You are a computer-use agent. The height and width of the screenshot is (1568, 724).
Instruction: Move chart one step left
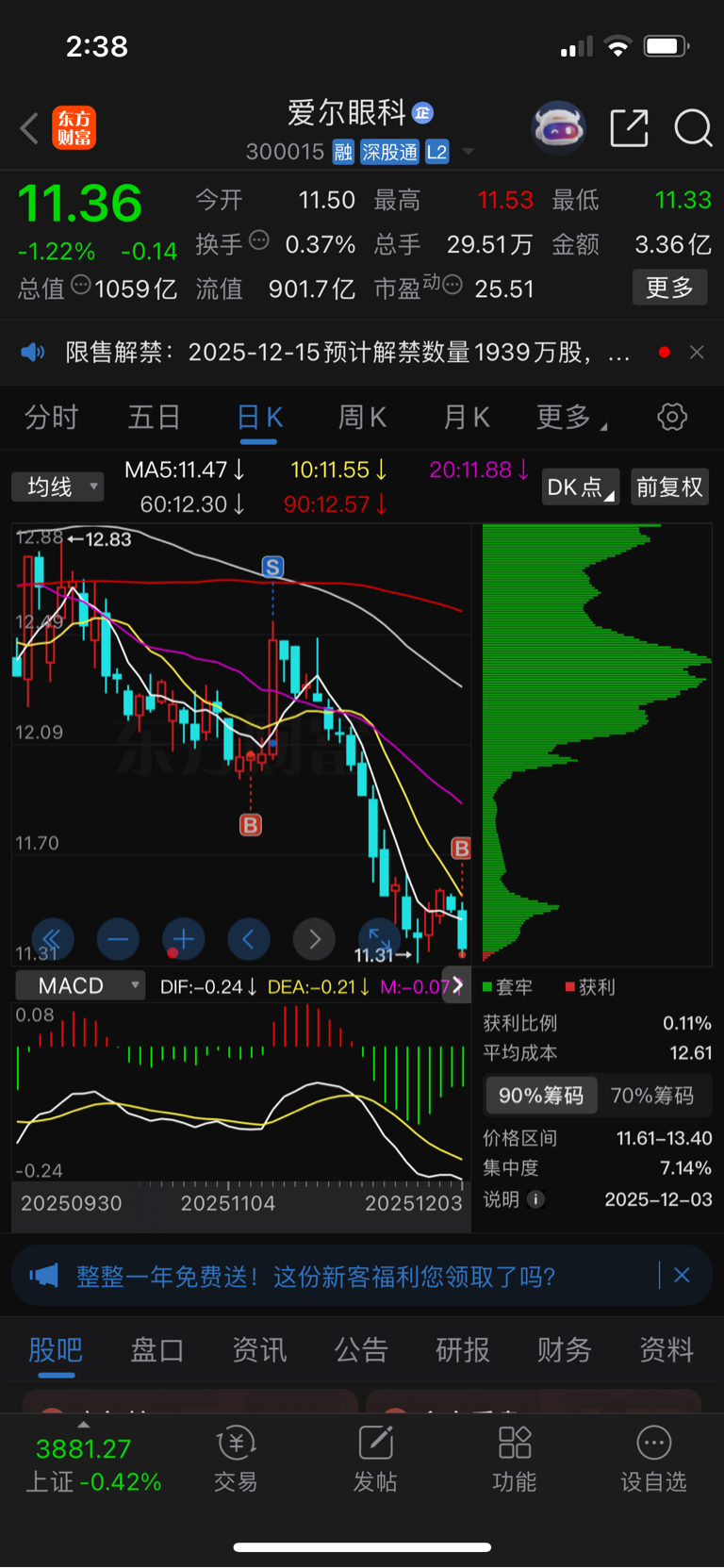pyautogui.click(x=249, y=939)
